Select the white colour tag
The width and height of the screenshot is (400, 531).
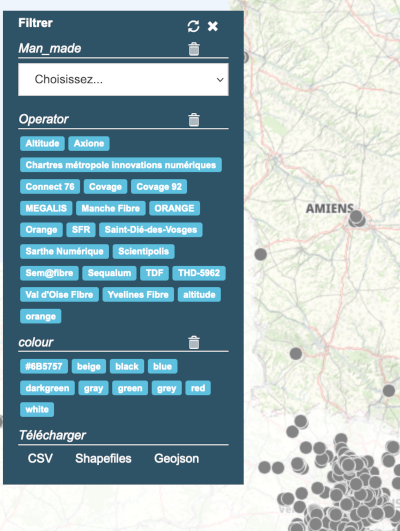coord(37,409)
